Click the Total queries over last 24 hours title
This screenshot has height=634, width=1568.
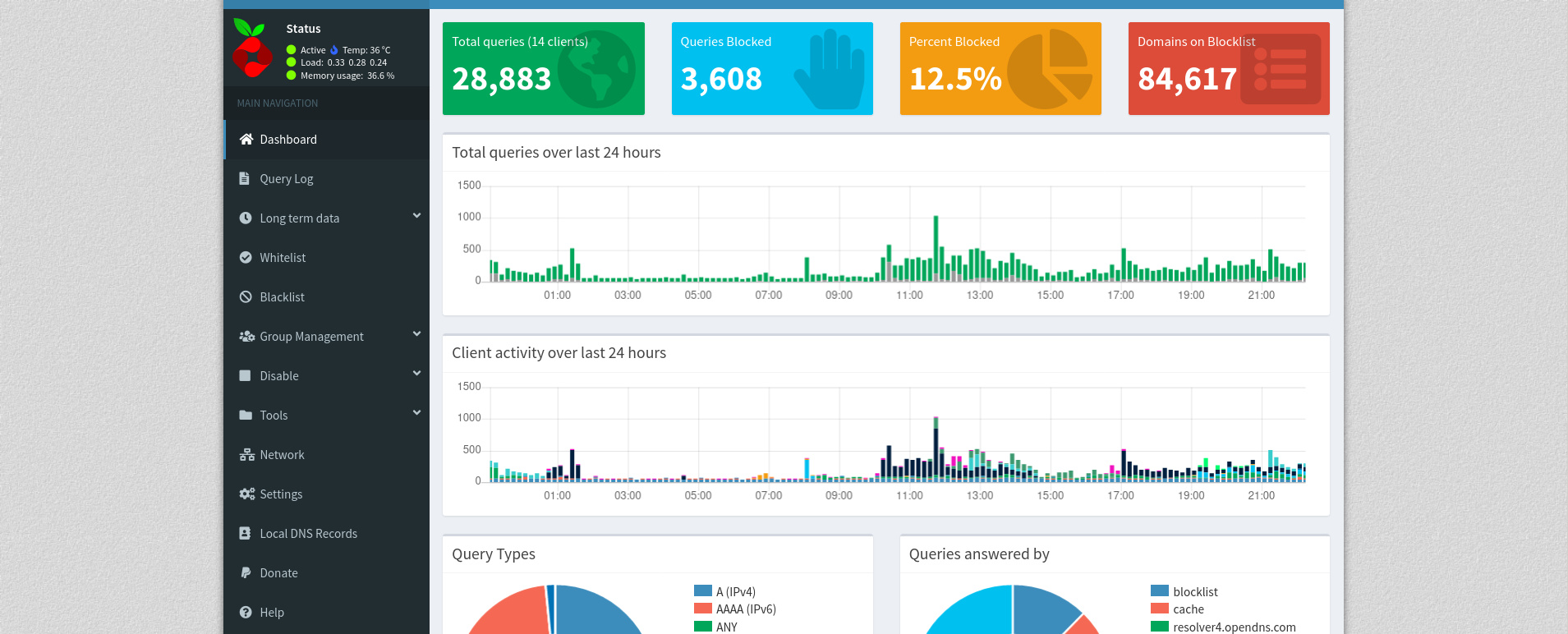click(x=556, y=153)
